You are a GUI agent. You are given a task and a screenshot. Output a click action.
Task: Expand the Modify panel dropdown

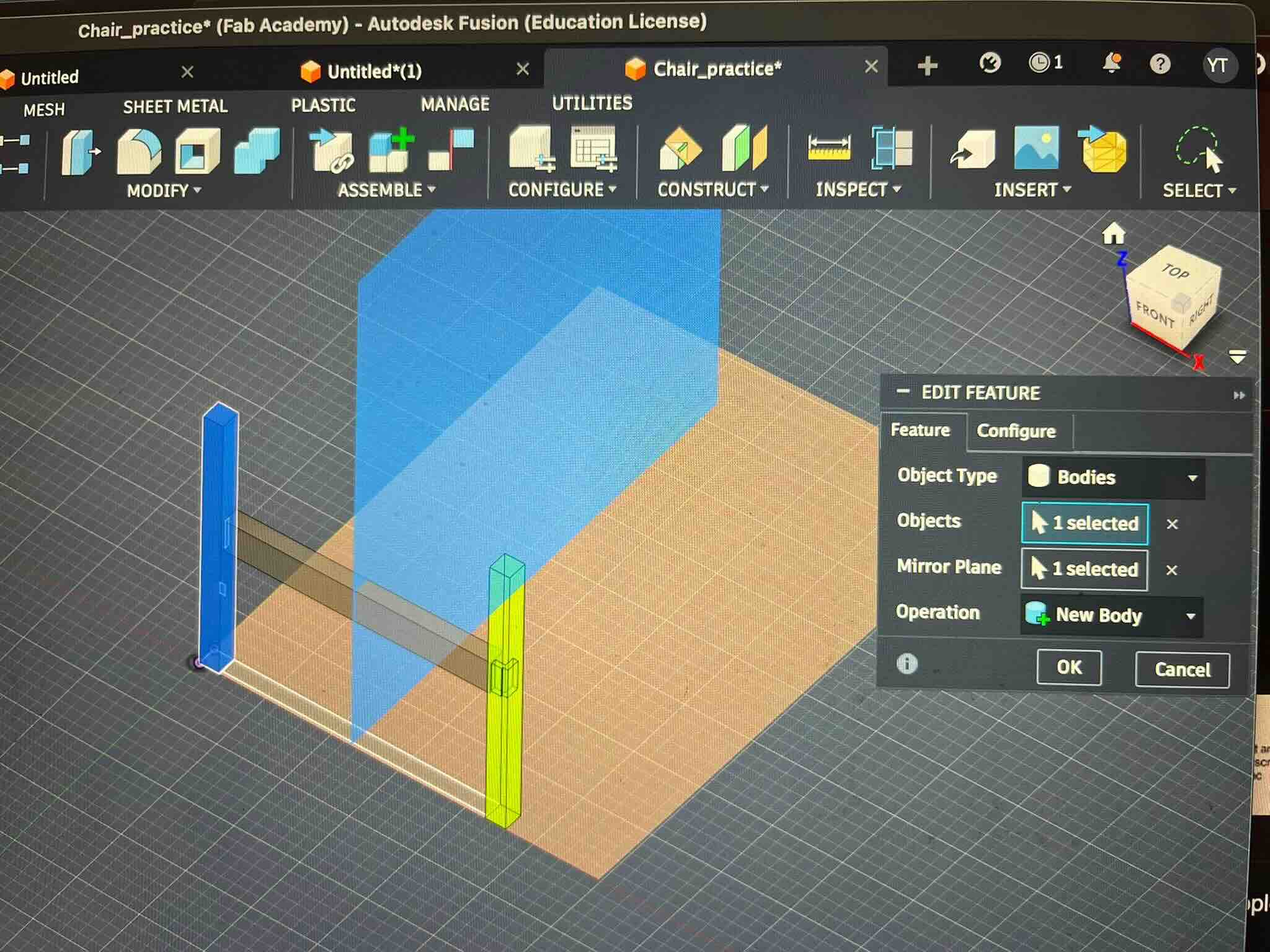(197, 191)
